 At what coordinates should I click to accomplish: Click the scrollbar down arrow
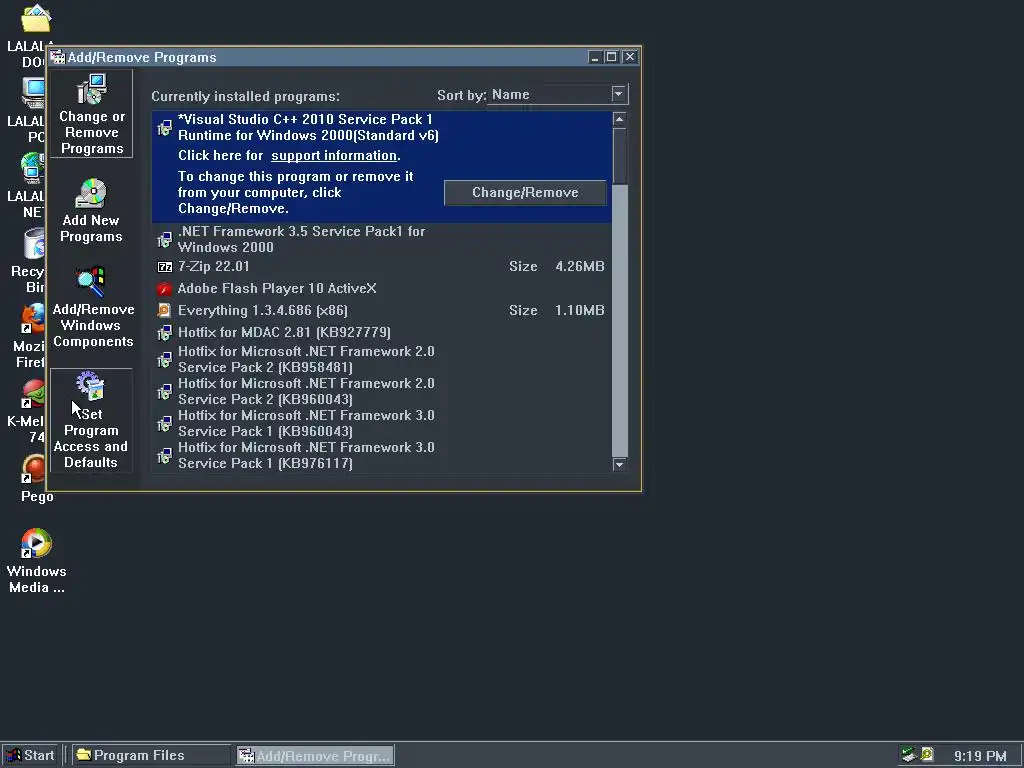[619, 464]
